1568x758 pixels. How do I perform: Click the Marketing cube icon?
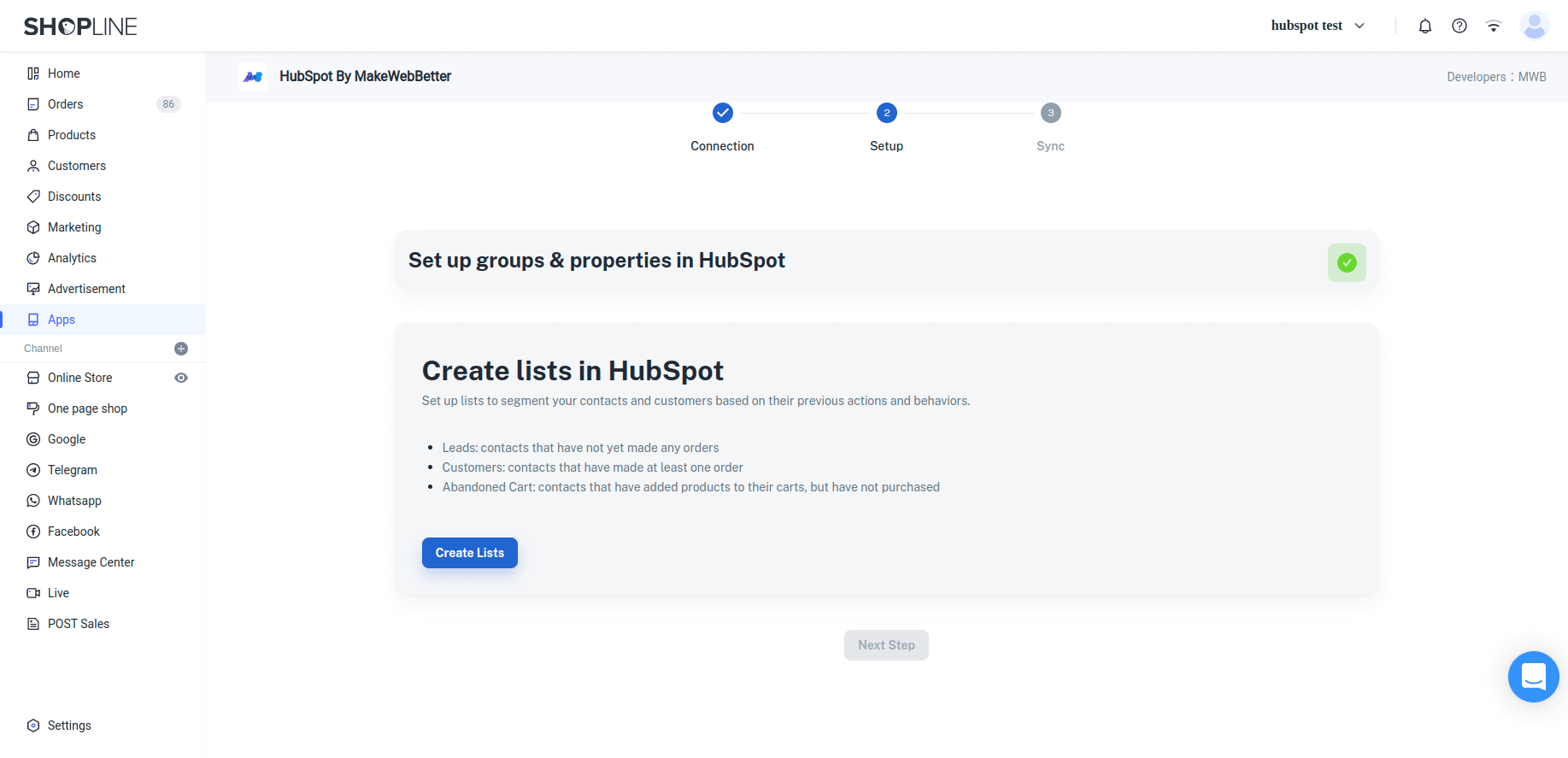33,227
